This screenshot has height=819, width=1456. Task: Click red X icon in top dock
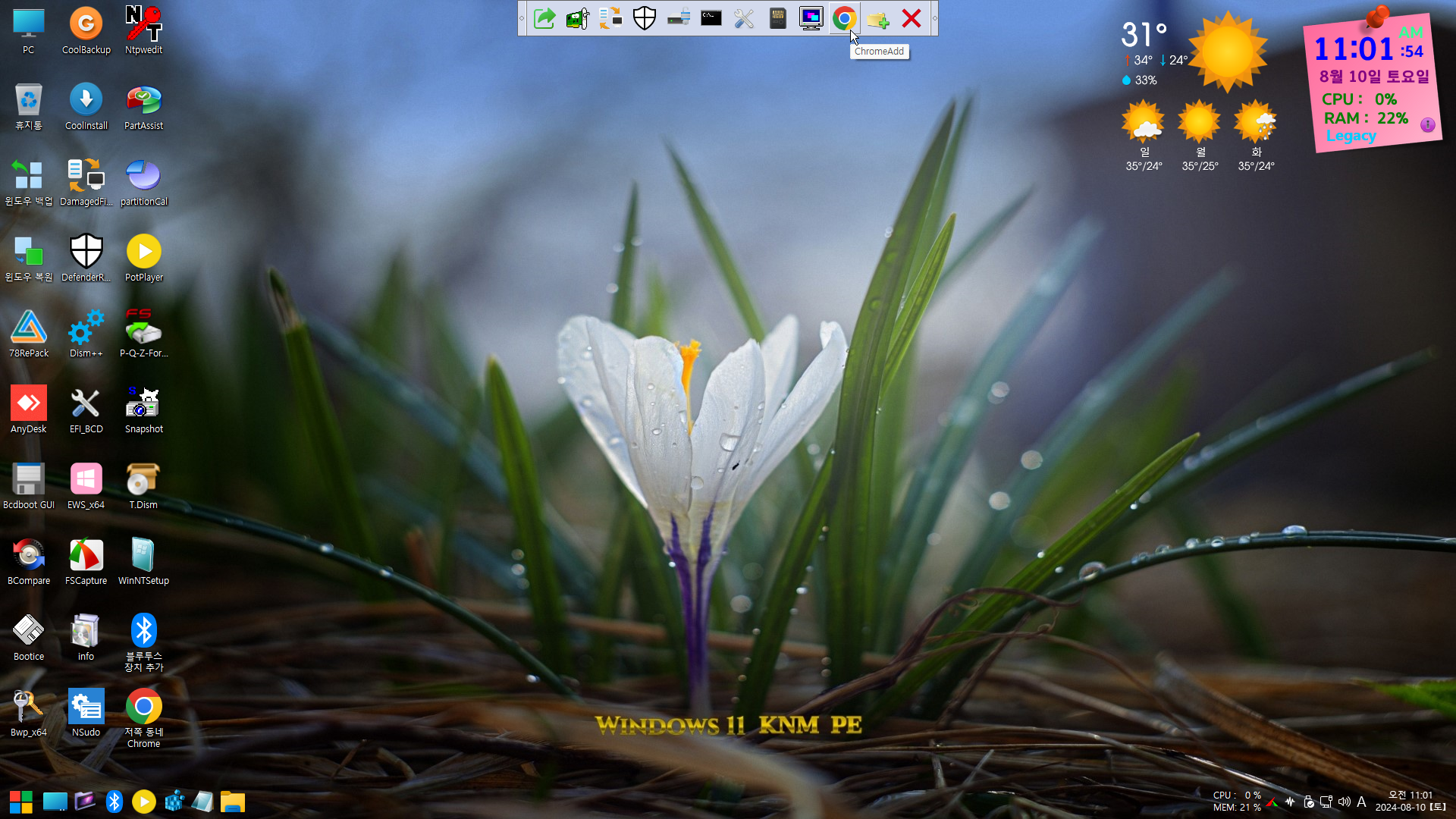click(x=912, y=18)
